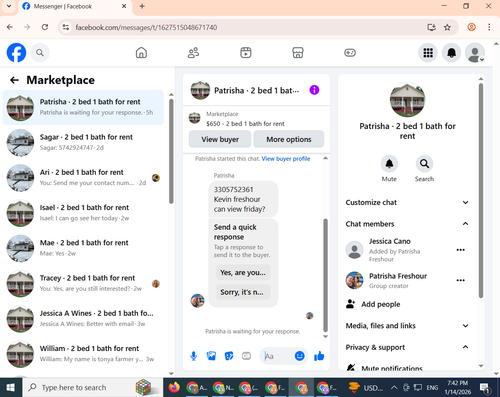The height and width of the screenshot is (397, 500).
Task: Click the Add people icon
Action: (x=350, y=304)
